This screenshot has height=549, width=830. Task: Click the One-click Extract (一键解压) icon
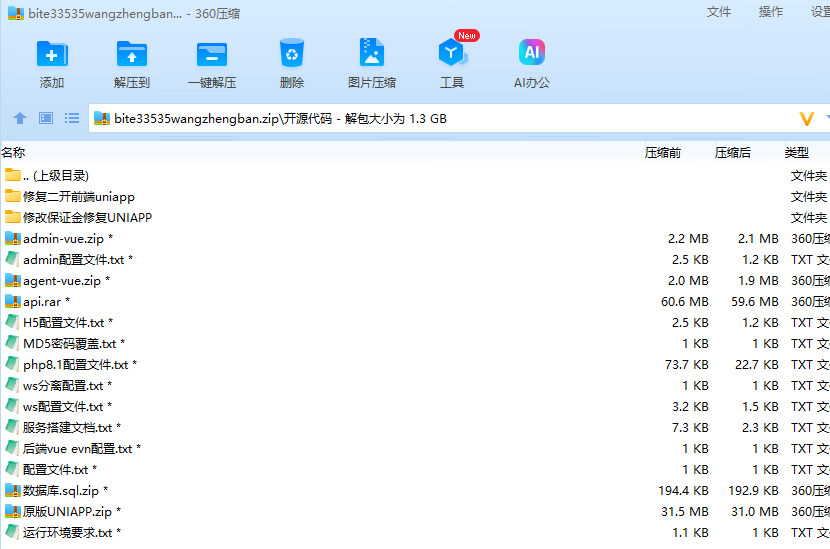212,53
